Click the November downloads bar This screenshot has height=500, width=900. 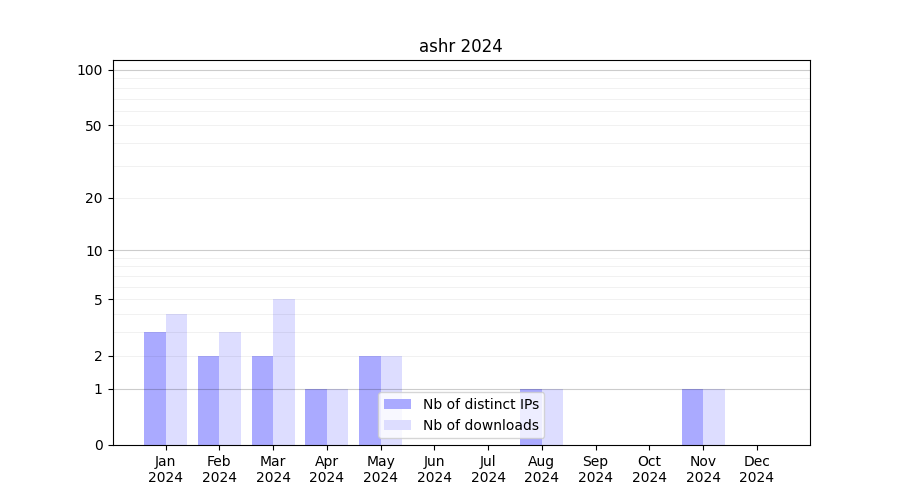tap(714, 417)
